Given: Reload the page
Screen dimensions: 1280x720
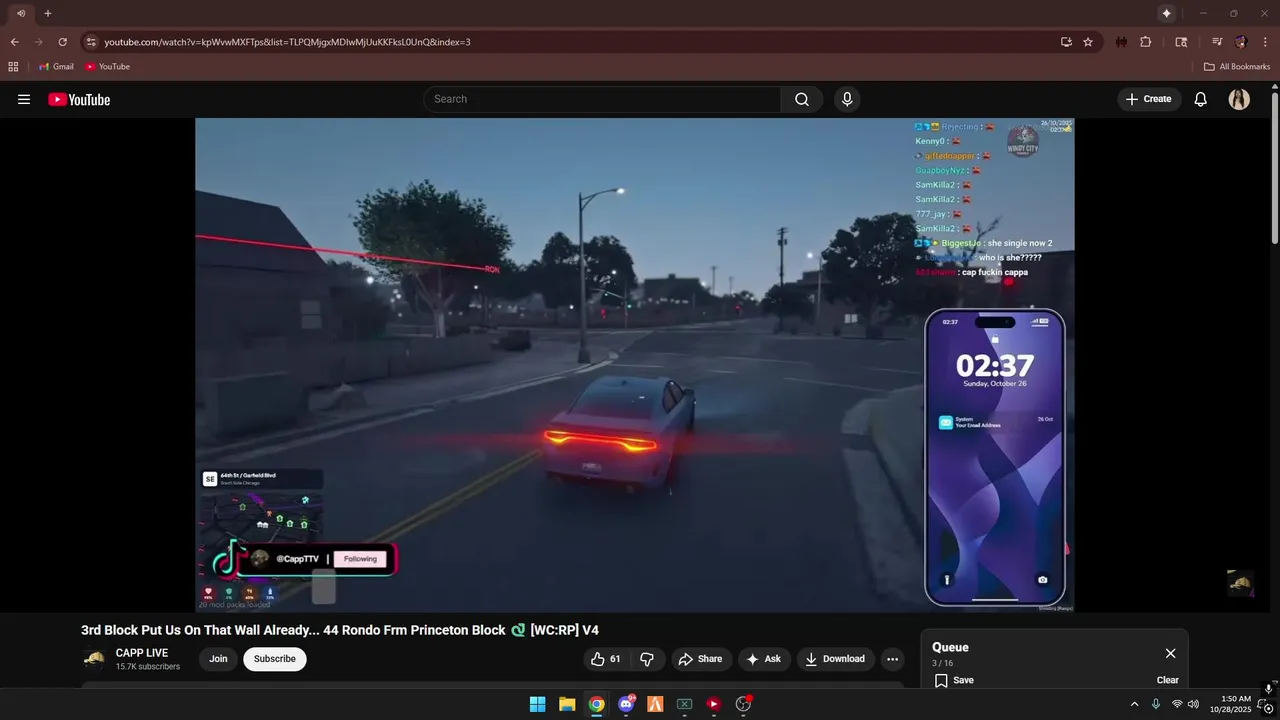Looking at the screenshot, I should 62,42.
